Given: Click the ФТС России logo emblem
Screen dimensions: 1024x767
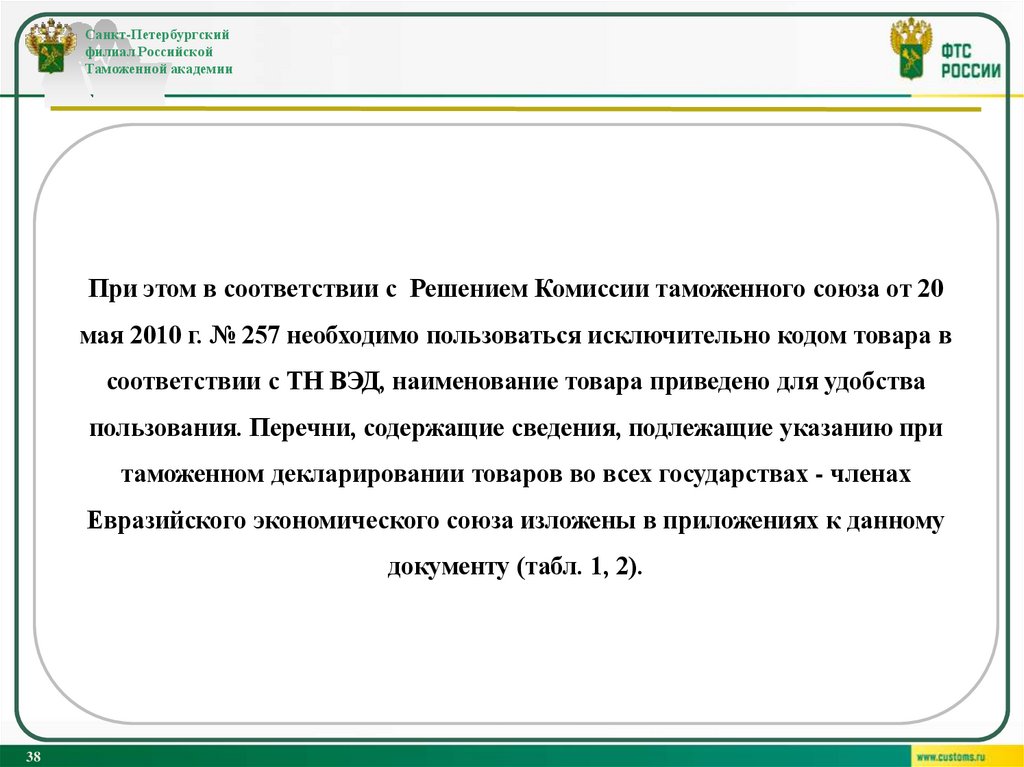Looking at the screenshot, I should coord(912,48).
